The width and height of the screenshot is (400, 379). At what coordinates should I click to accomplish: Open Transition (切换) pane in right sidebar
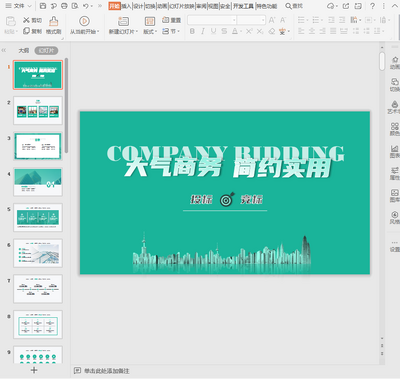click(395, 85)
